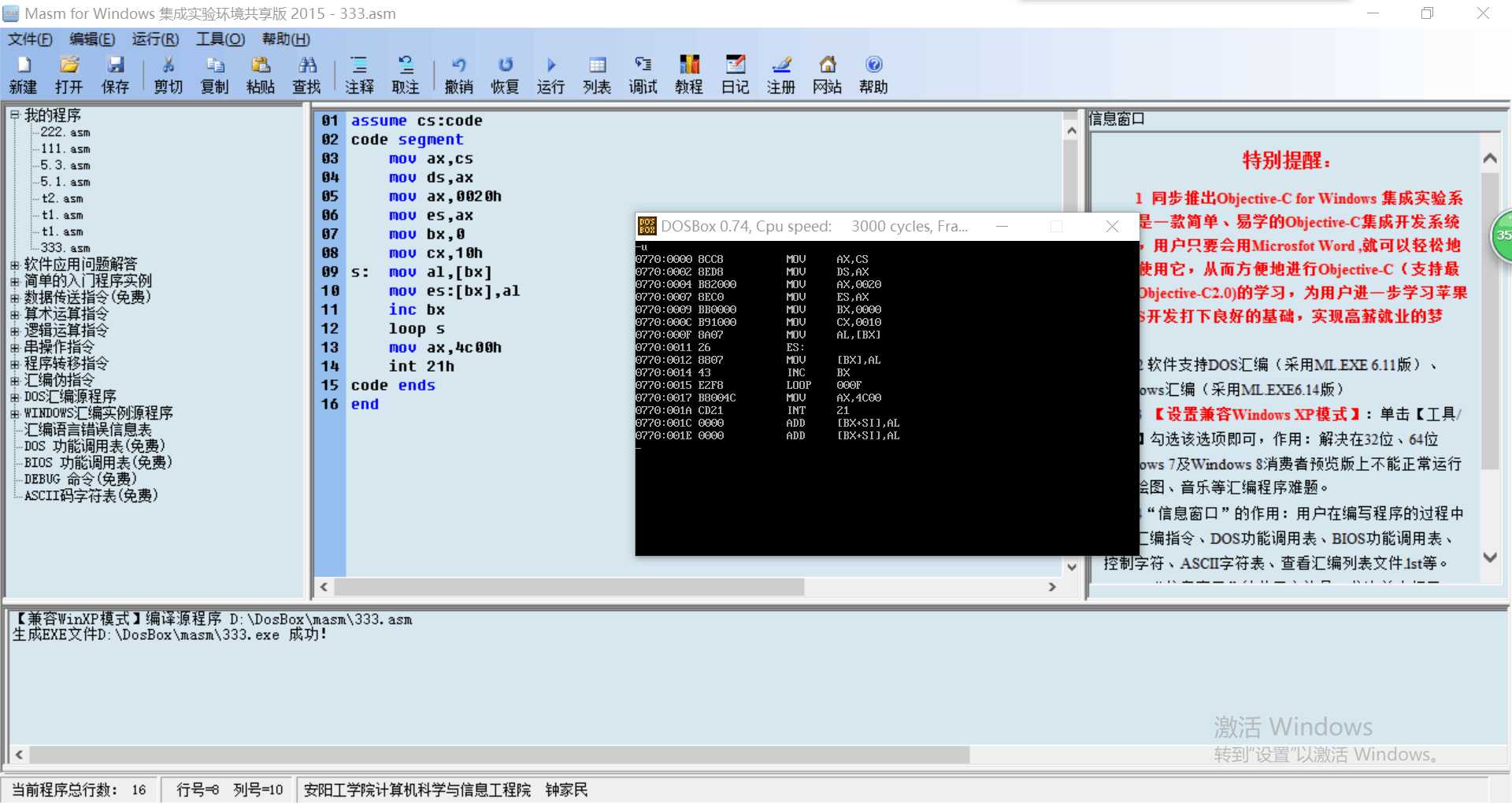Viewport: 1512px width, 803px height.
Task: Expand the 逻辑运算指令 node
Action: pos(14,331)
